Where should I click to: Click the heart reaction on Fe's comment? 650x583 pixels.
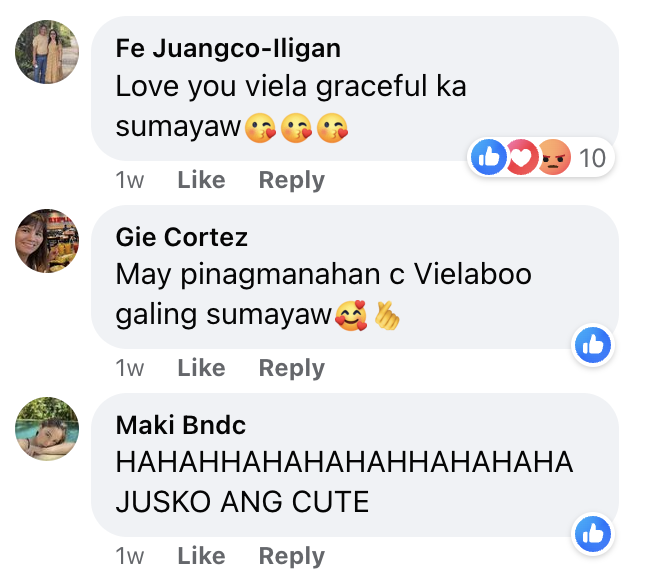(x=521, y=157)
